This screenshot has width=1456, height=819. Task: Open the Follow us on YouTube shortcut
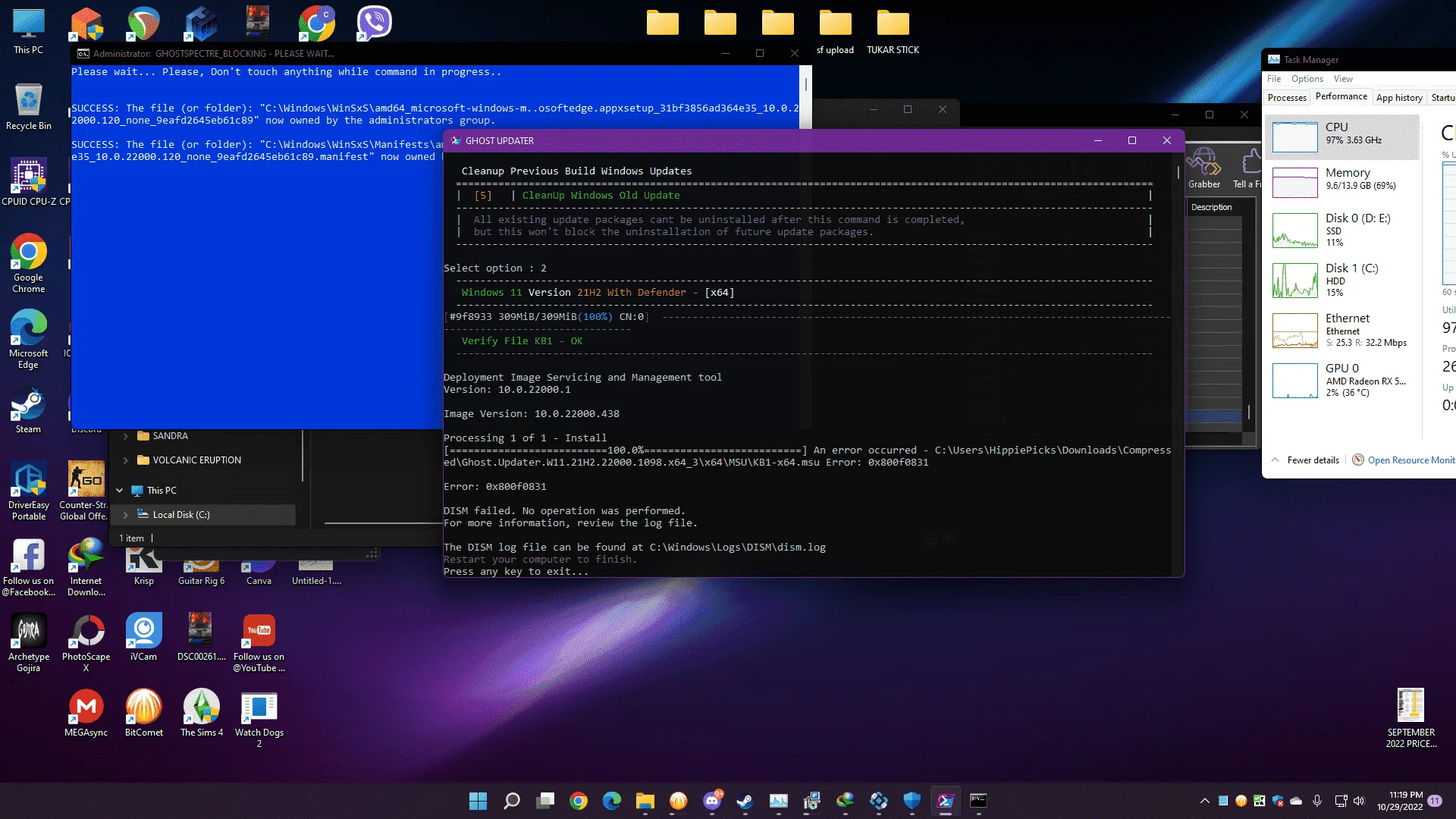click(x=259, y=642)
